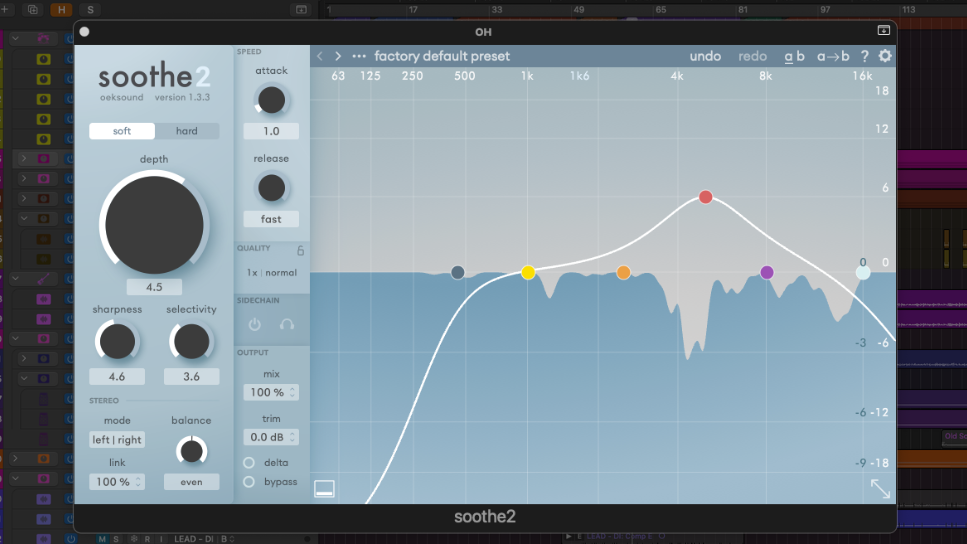The height and width of the screenshot is (544, 967).
Task: Click the DAW duplicate track icon
Action: (x=32, y=9)
